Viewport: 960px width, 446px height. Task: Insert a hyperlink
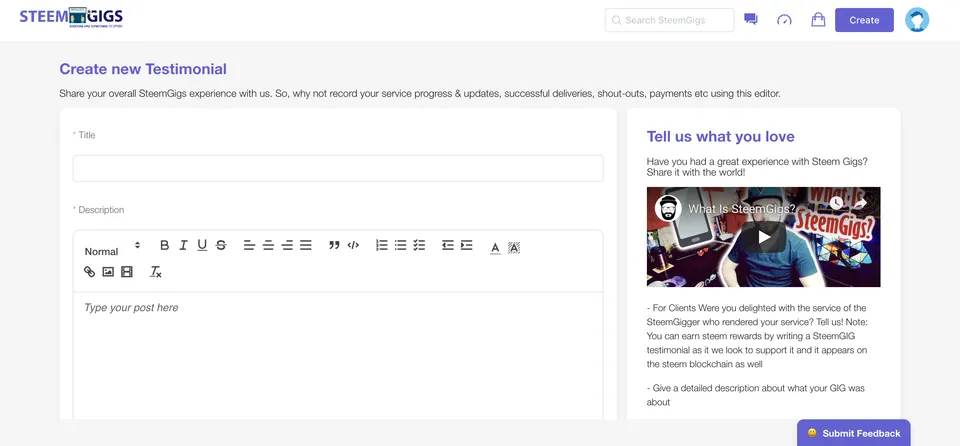pyautogui.click(x=89, y=271)
